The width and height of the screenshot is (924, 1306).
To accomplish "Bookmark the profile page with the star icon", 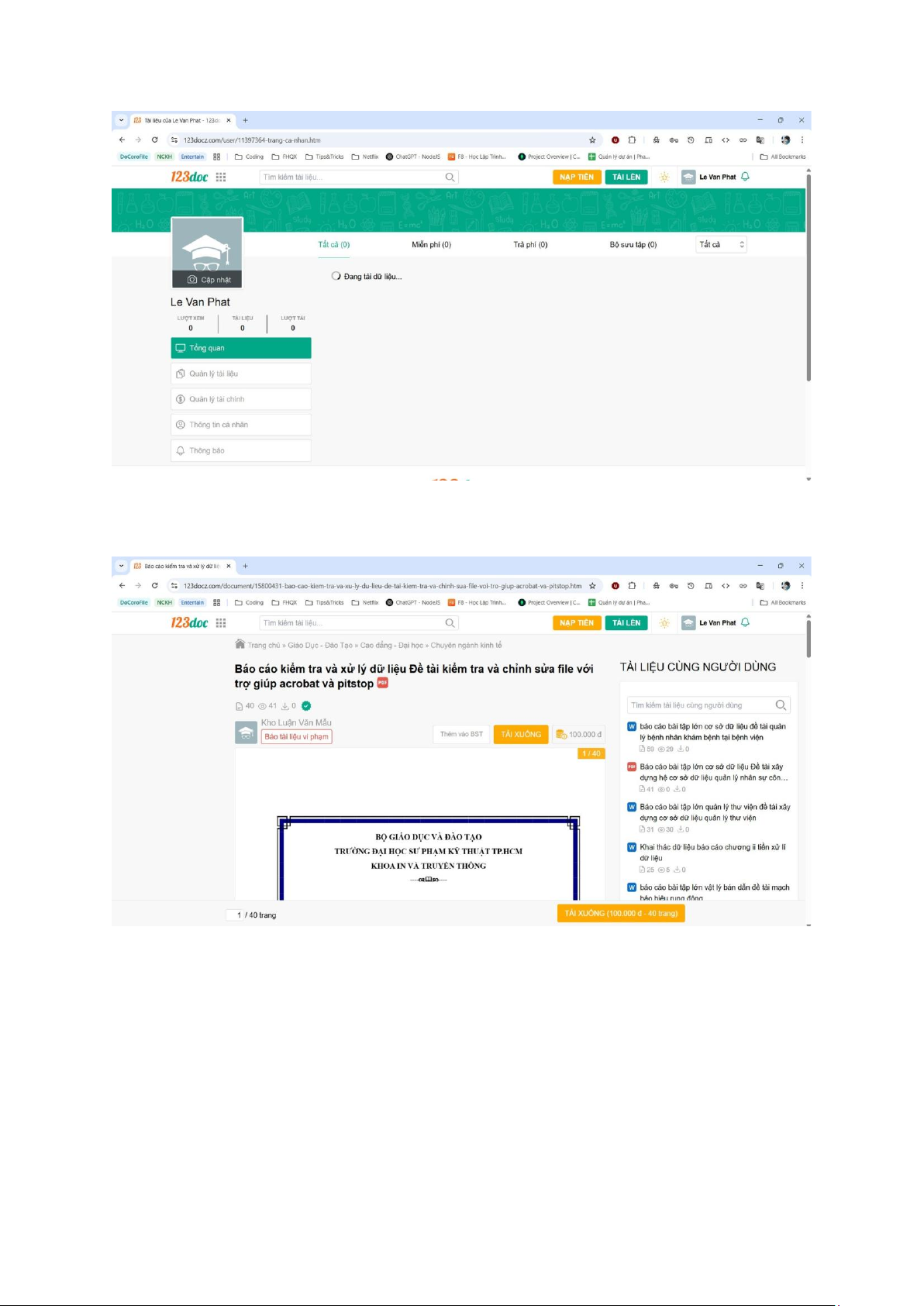I will [592, 140].
